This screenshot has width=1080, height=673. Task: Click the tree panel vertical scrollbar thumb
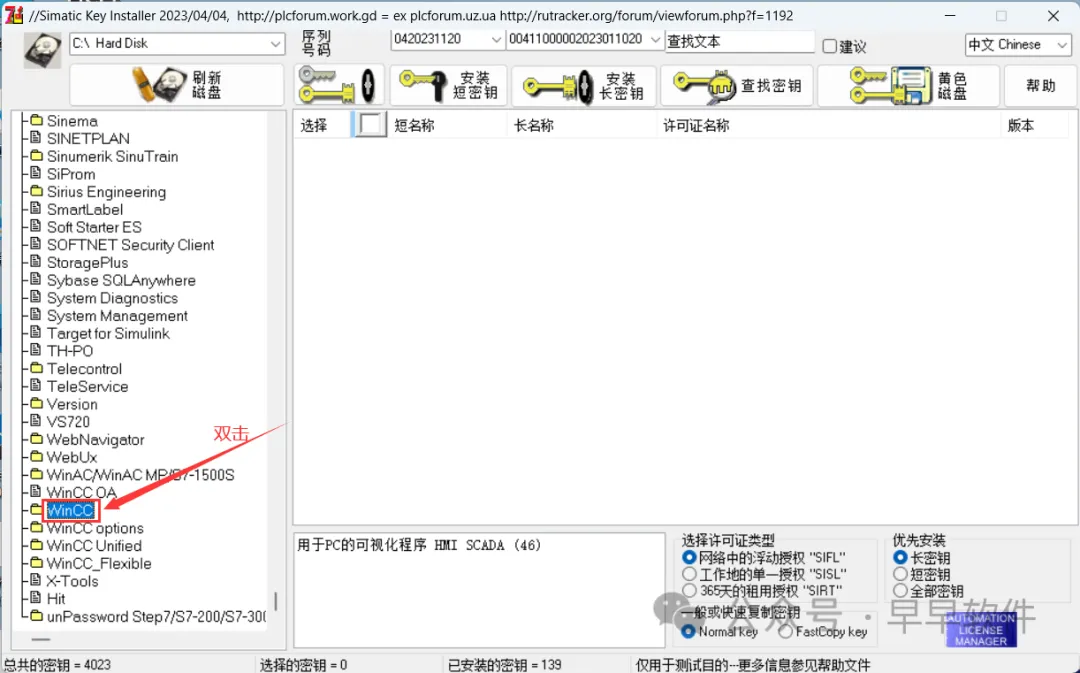[x=276, y=601]
